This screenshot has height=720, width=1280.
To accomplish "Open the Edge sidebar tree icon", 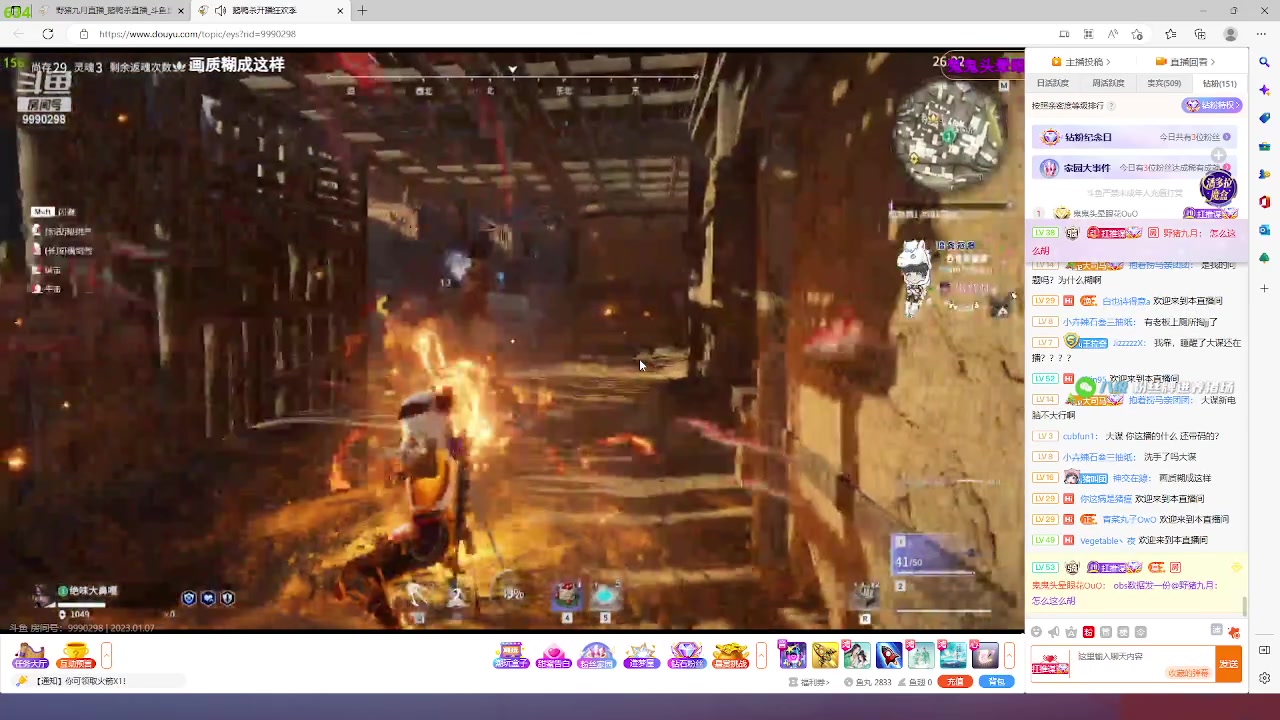I will 1265,258.
